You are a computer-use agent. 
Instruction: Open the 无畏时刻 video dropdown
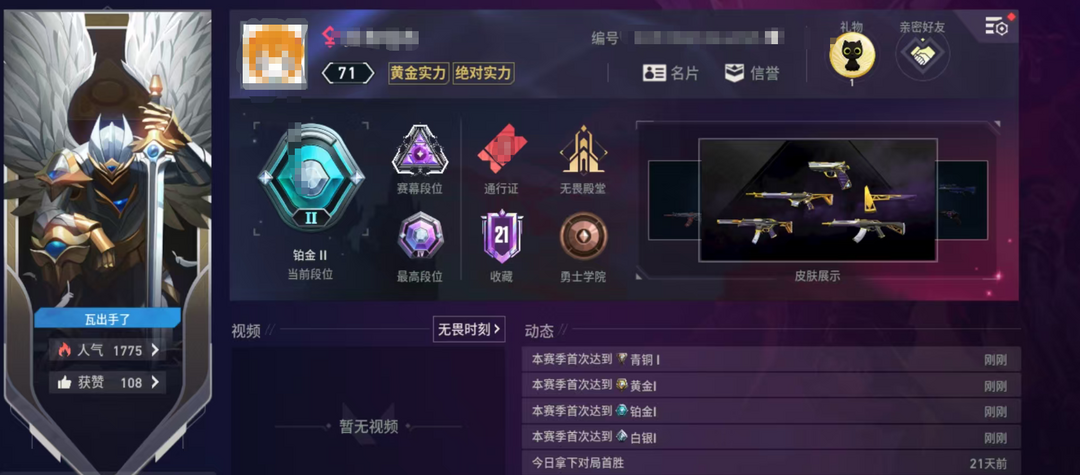tap(469, 329)
